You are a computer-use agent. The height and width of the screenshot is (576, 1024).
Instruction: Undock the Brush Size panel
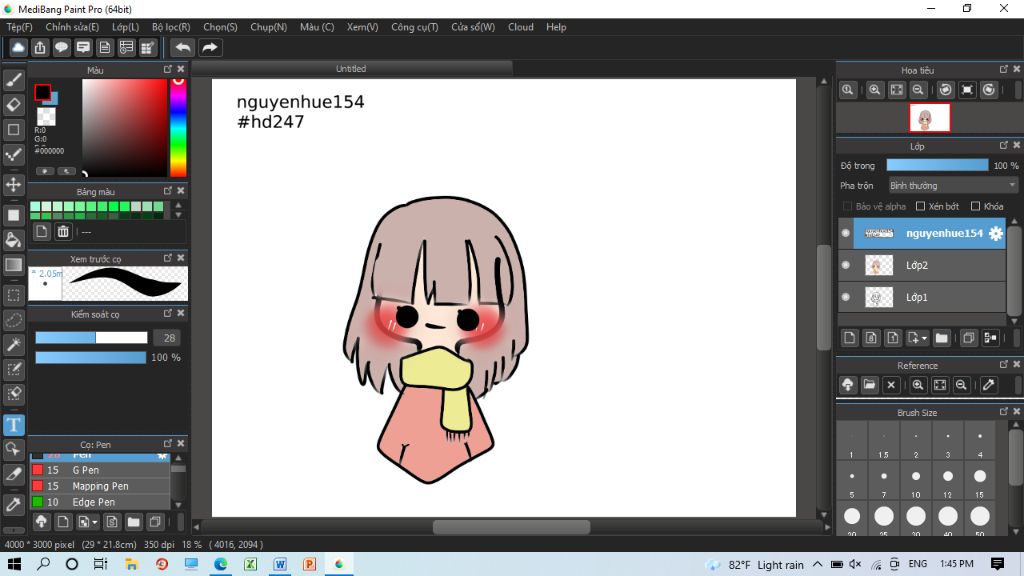1004,411
